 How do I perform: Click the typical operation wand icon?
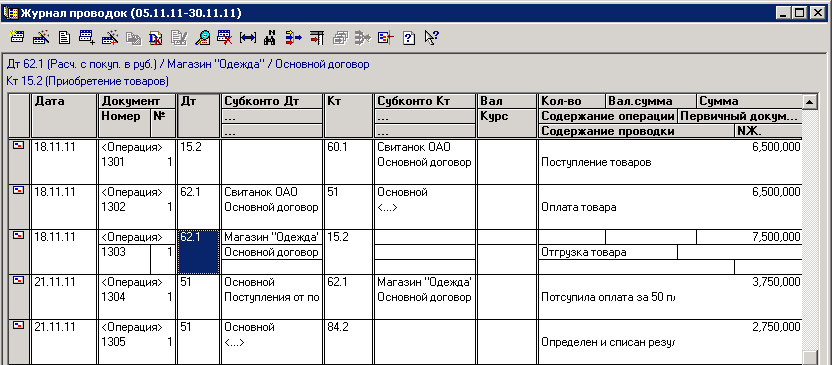[40, 38]
